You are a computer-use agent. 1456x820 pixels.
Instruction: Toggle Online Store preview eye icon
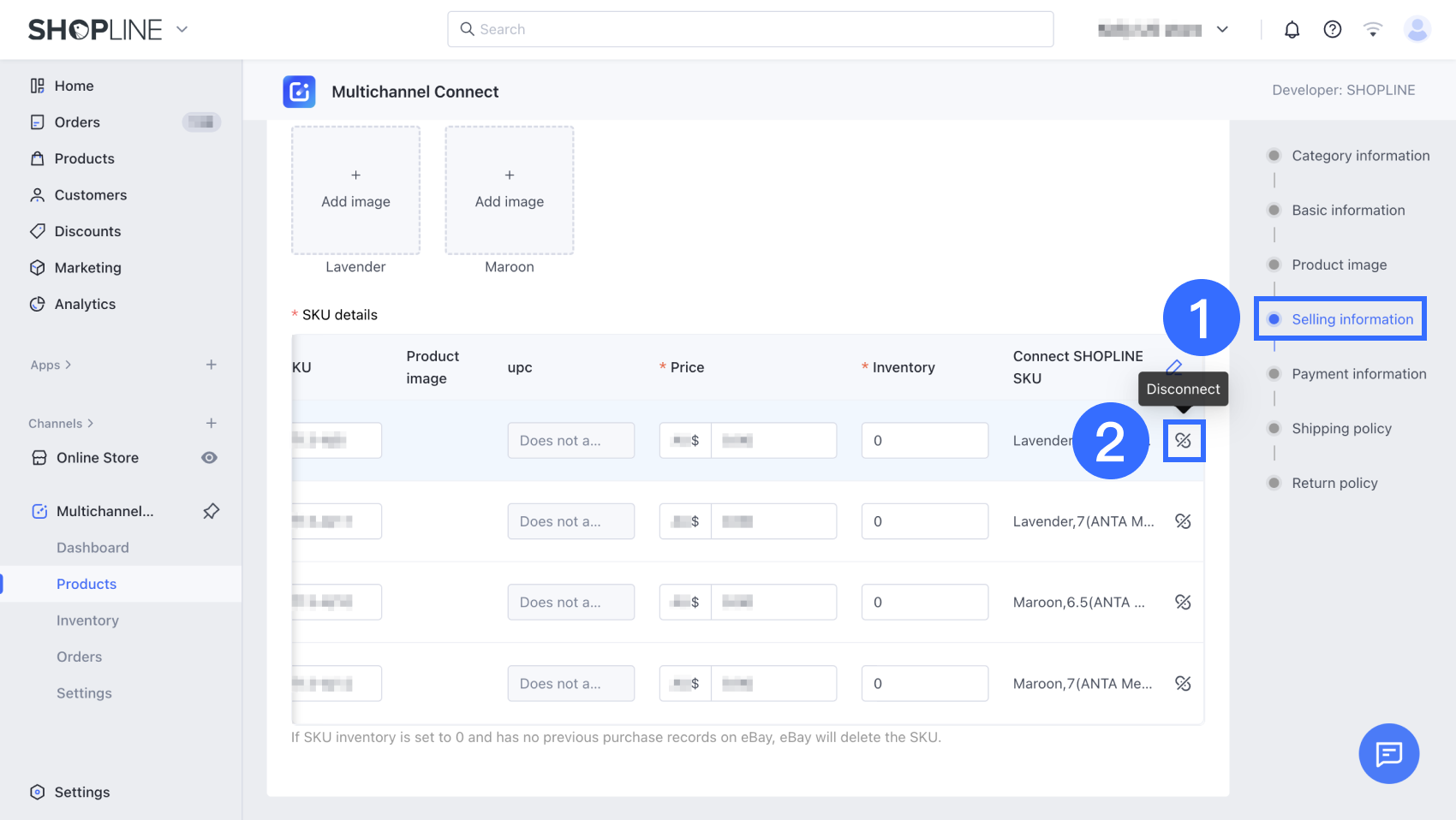[209, 458]
